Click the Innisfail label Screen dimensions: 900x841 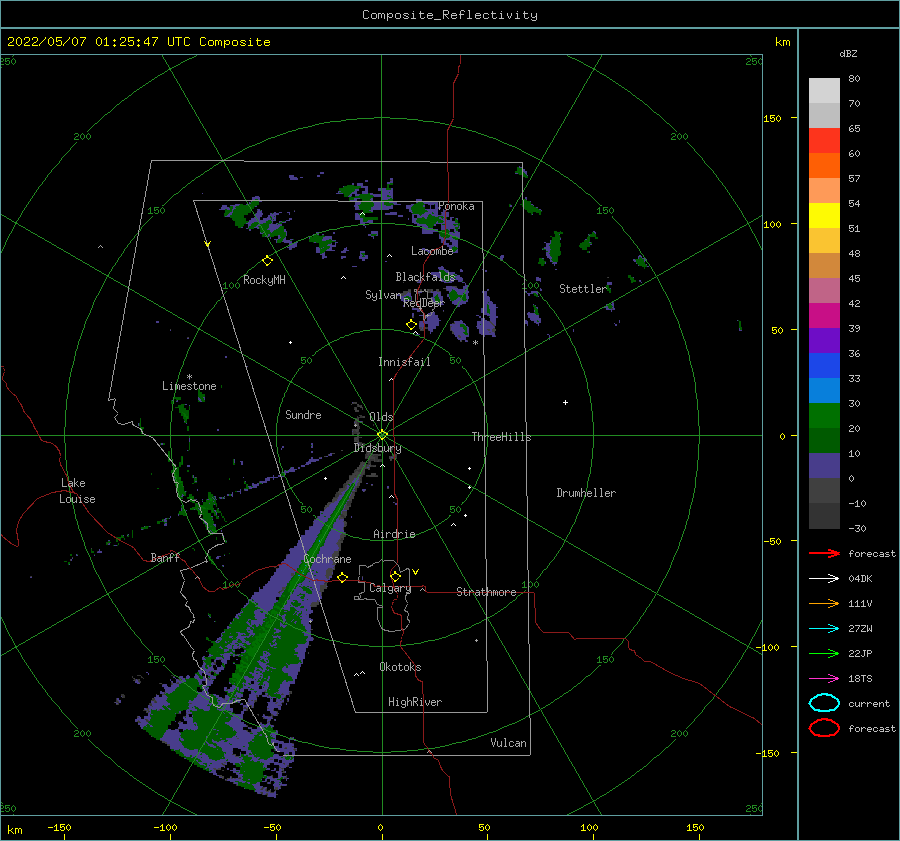(404, 362)
